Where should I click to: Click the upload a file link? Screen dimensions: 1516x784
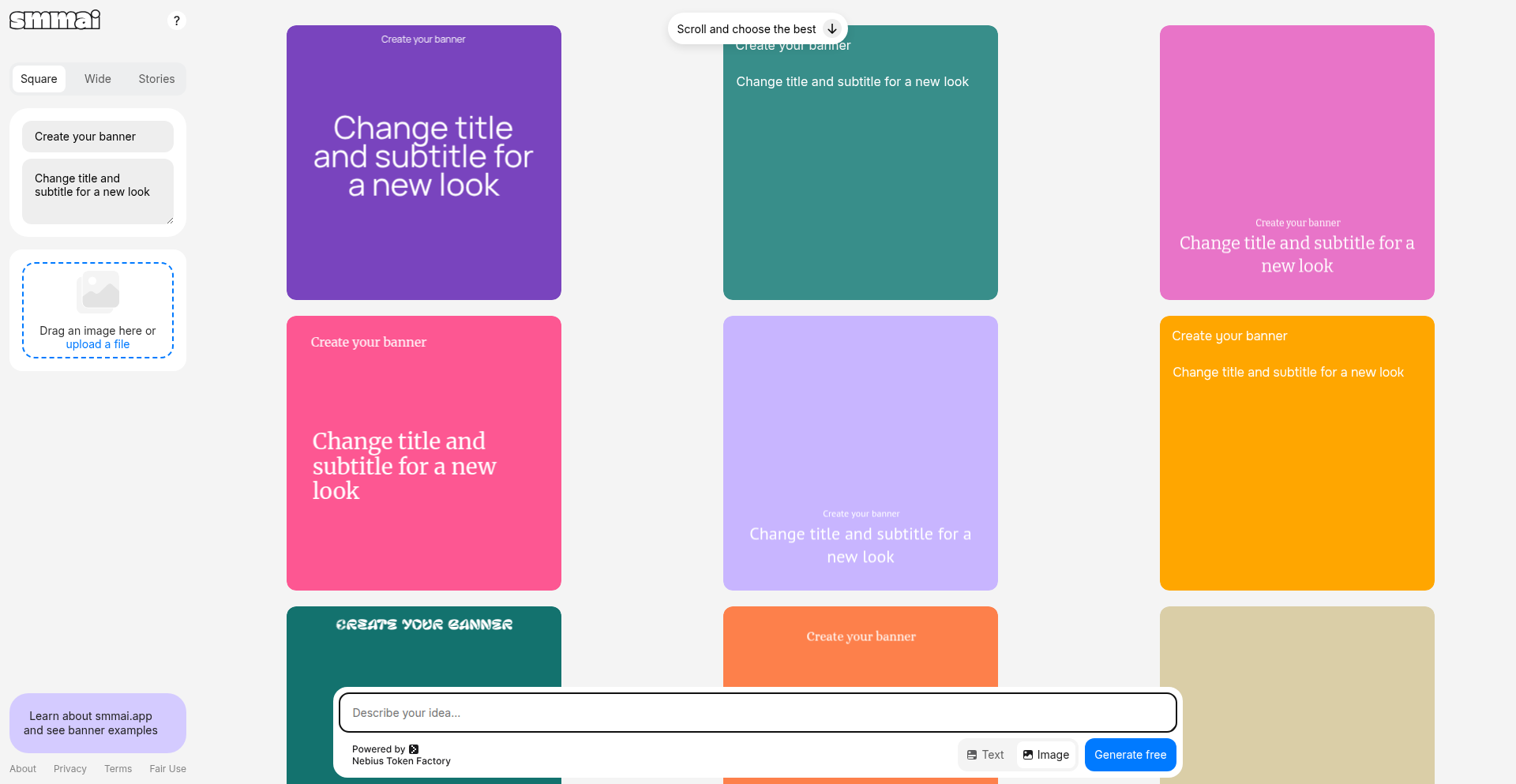click(98, 344)
